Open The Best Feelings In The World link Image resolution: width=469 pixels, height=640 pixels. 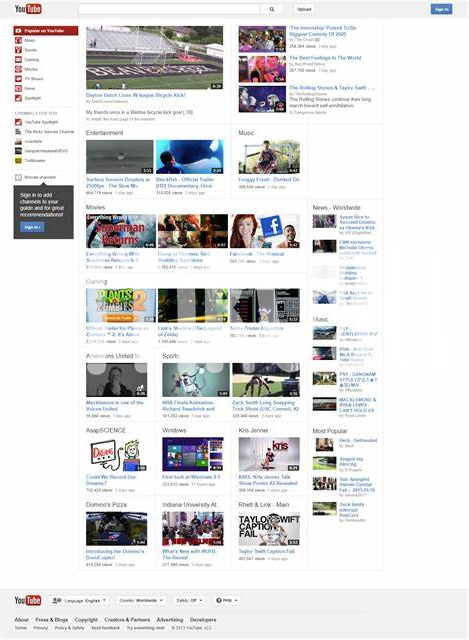325,58
